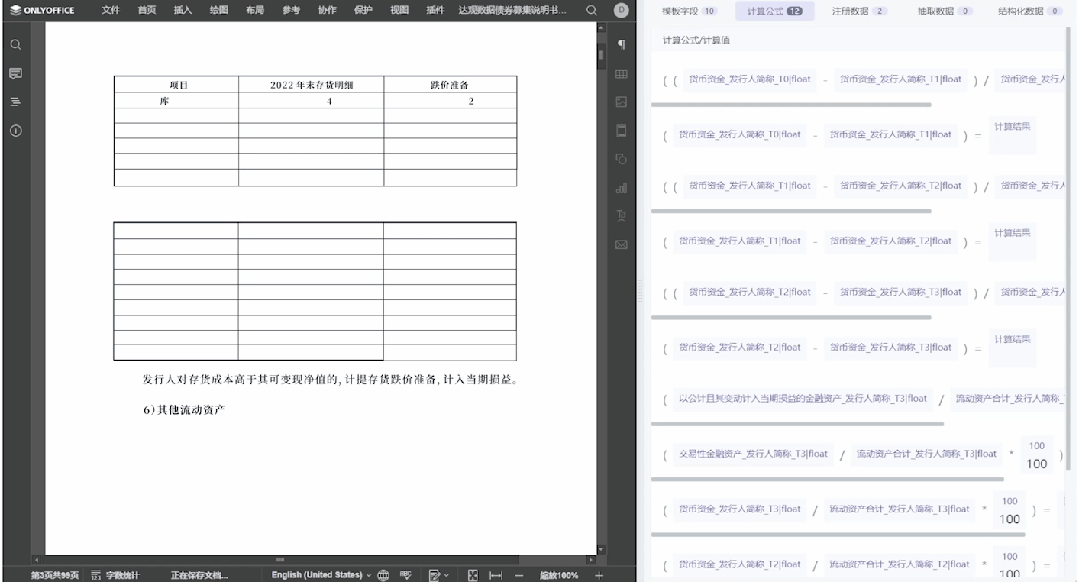Select the 结构化数据 0 panel tab
This screenshot has width=1079, height=582.
(x=1029, y=11)
